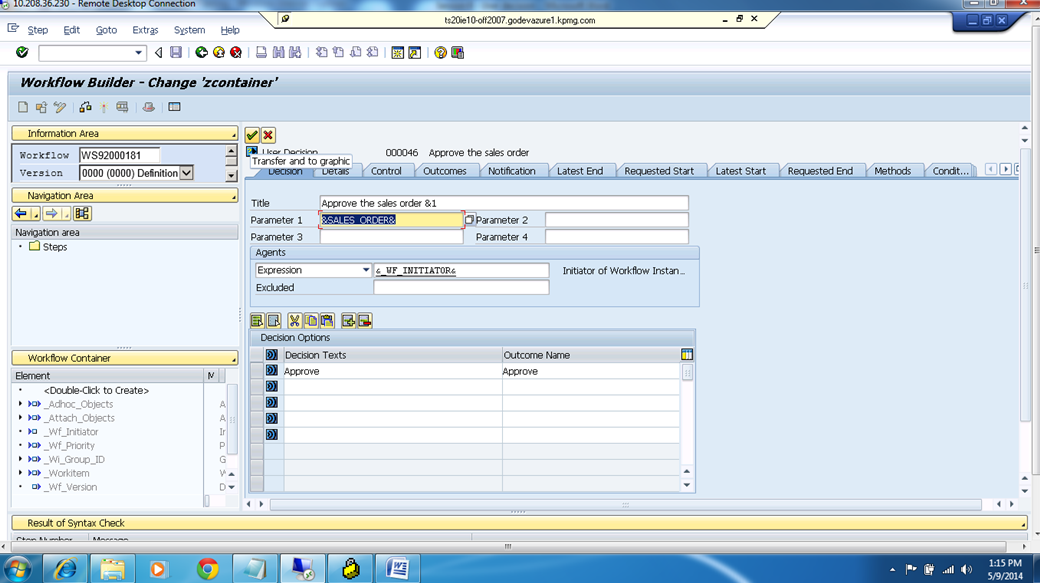Cancel the step with the red X button
The height and width of the screenshot is (583, 1040).
coord(266,136)
